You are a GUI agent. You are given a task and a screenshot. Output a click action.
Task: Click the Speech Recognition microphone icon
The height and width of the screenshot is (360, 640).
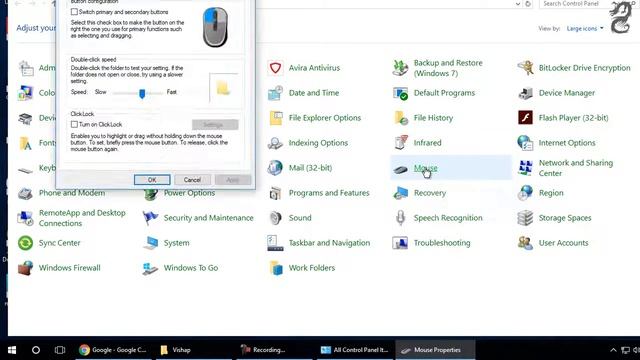(x=400, y=218)
